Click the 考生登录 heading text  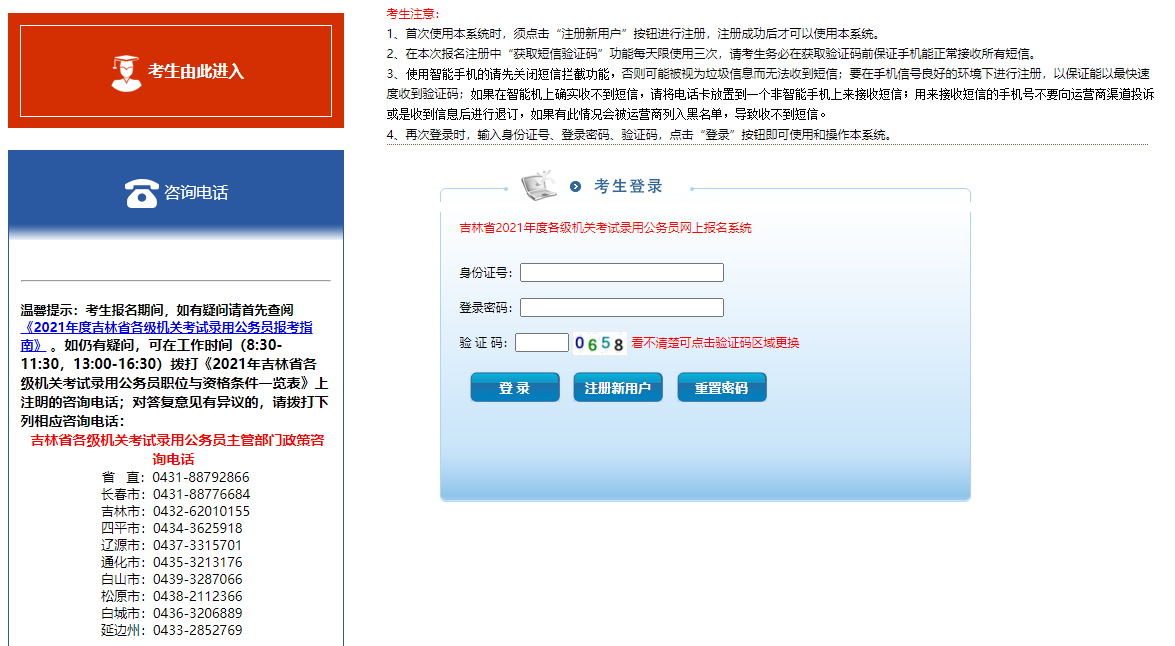pos(628,187)
